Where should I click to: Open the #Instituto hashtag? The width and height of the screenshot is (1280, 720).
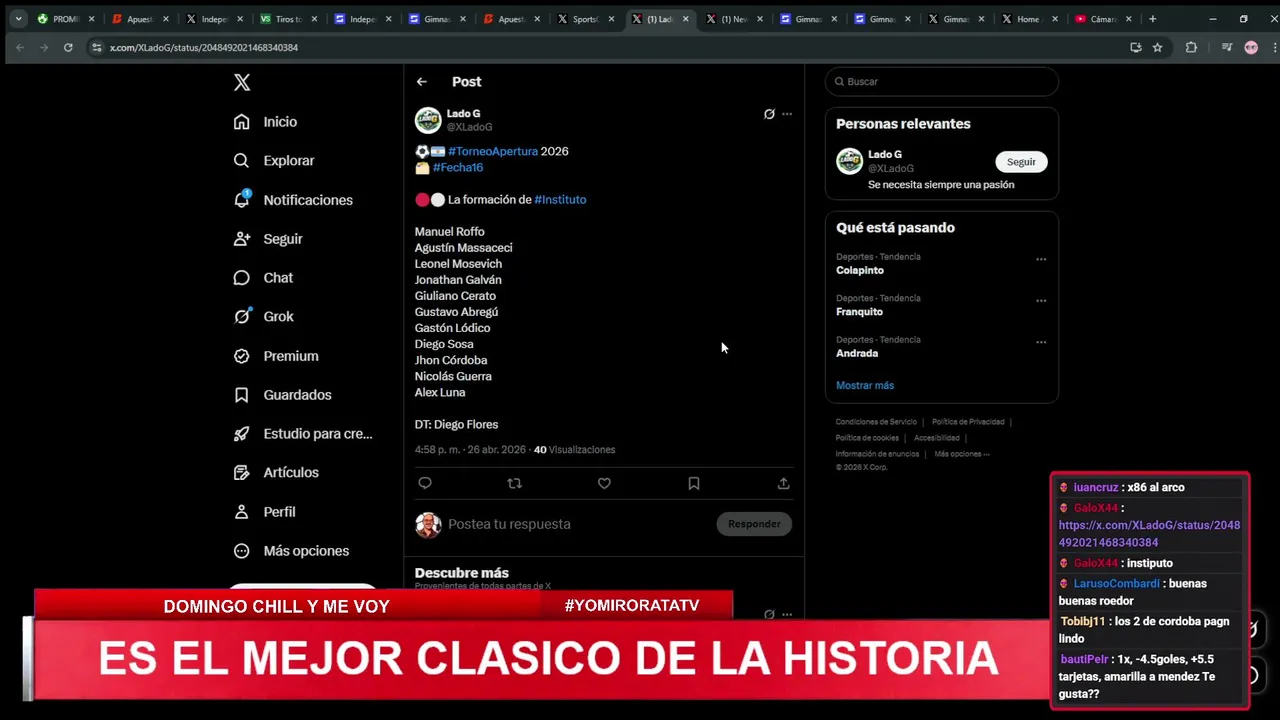(560, 200)
